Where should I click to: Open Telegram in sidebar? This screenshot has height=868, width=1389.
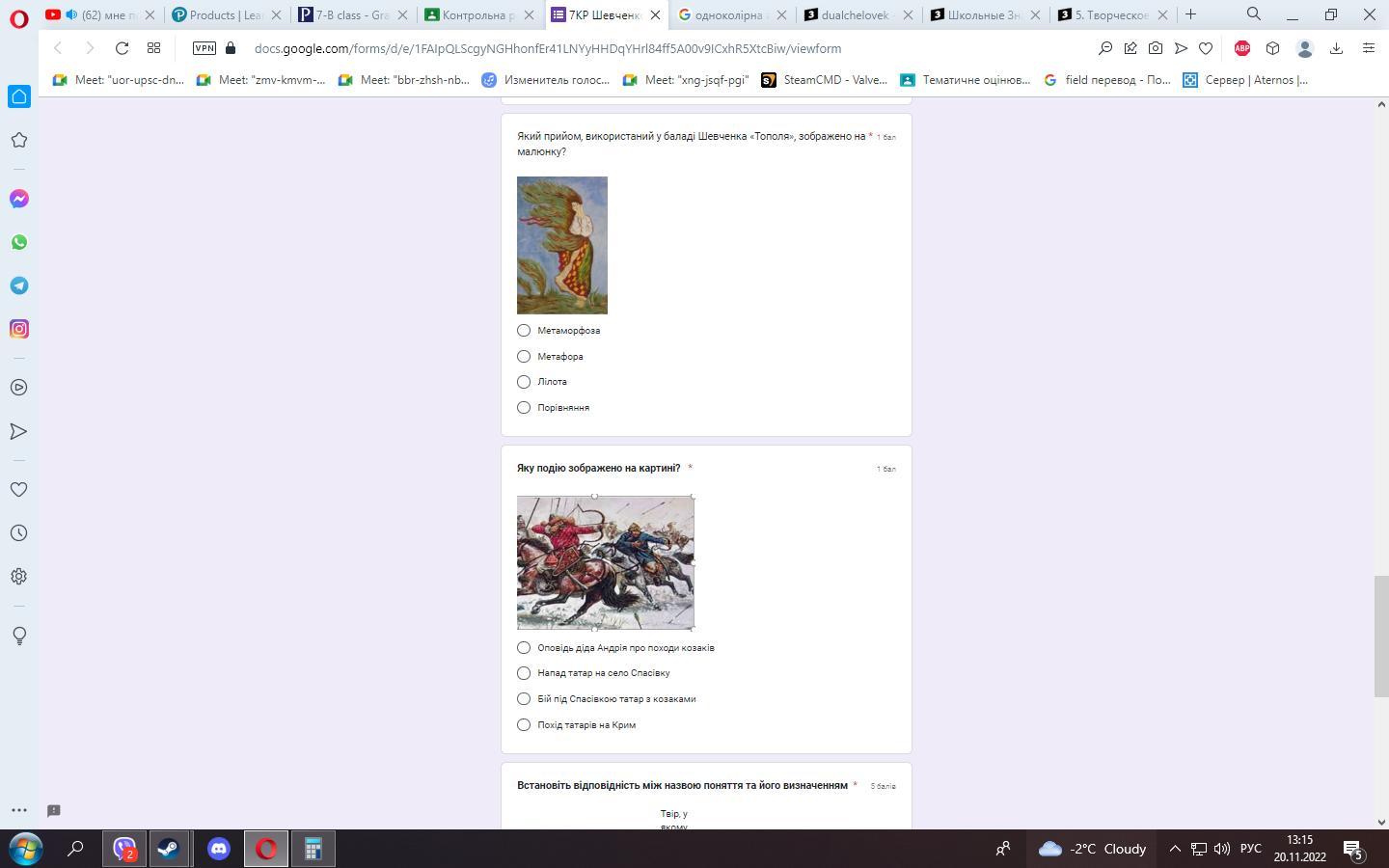(19, 285)
